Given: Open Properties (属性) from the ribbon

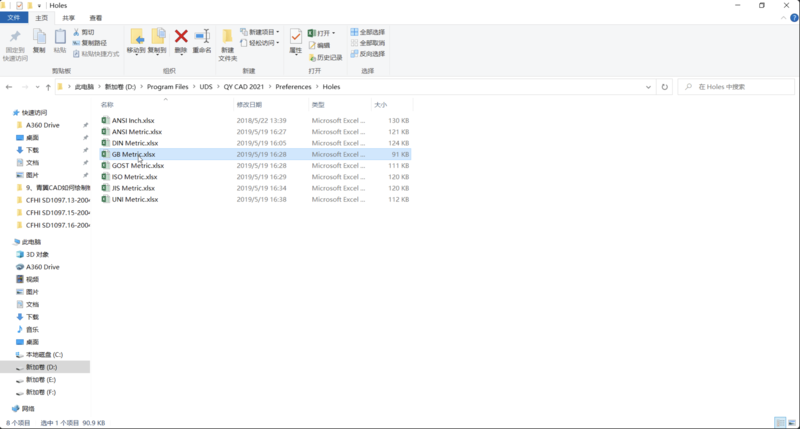Looking at the screenshot, I should coord(296,41).
